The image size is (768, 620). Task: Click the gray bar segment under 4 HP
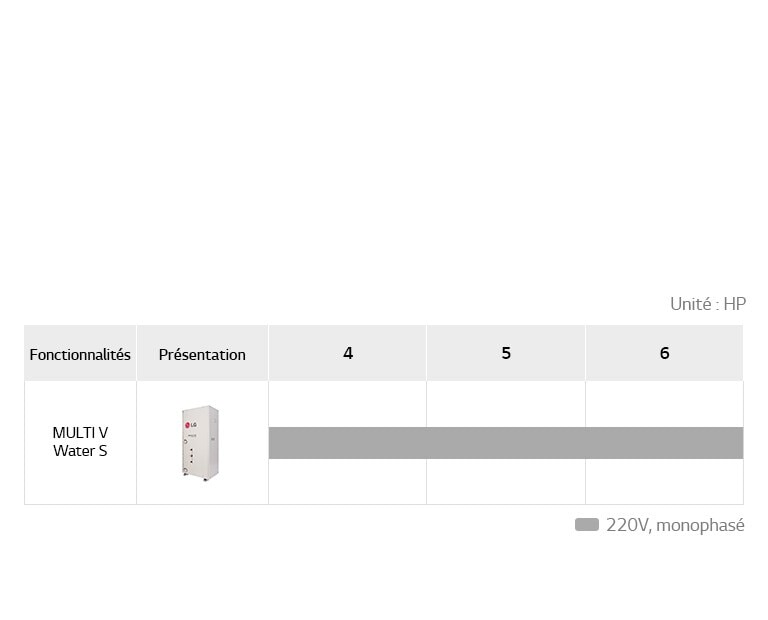point(347,443)
